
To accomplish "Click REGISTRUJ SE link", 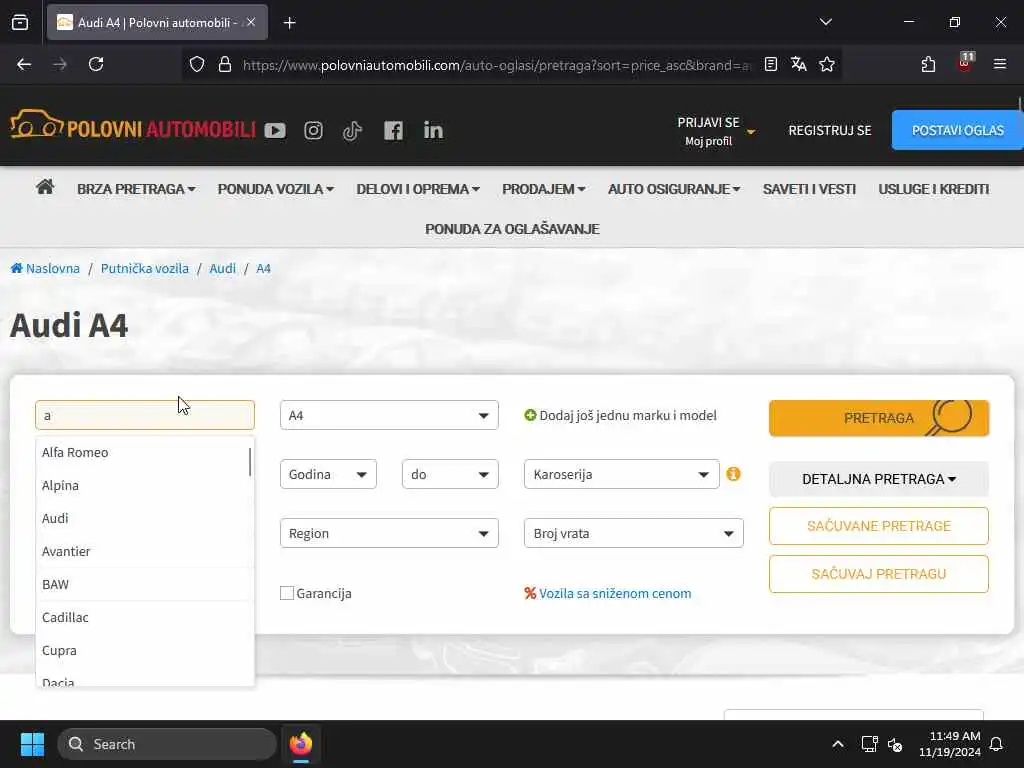I will click(829, 130).
